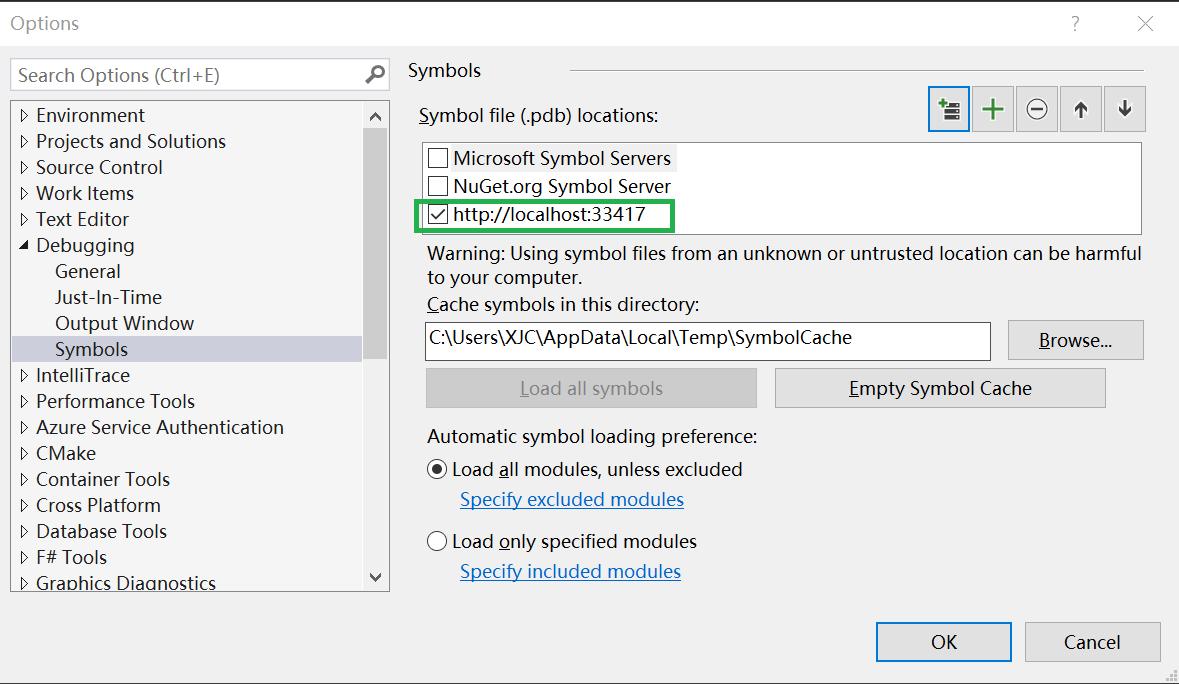This screenshot has width=1179, height=684.
Task: Expand the Environment tree node
Action: click(x=24, y=116)
